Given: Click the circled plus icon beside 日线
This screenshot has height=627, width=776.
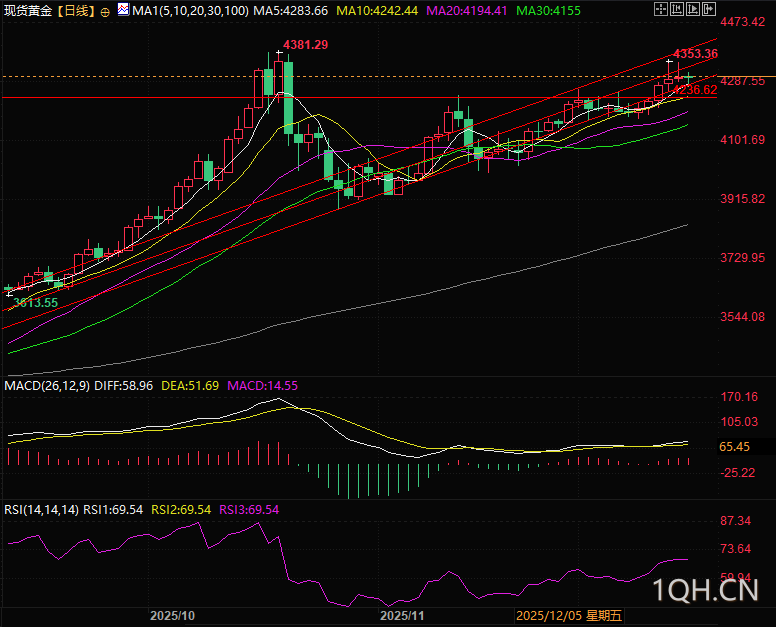Looking at the screenshot, I should (105, 12).
